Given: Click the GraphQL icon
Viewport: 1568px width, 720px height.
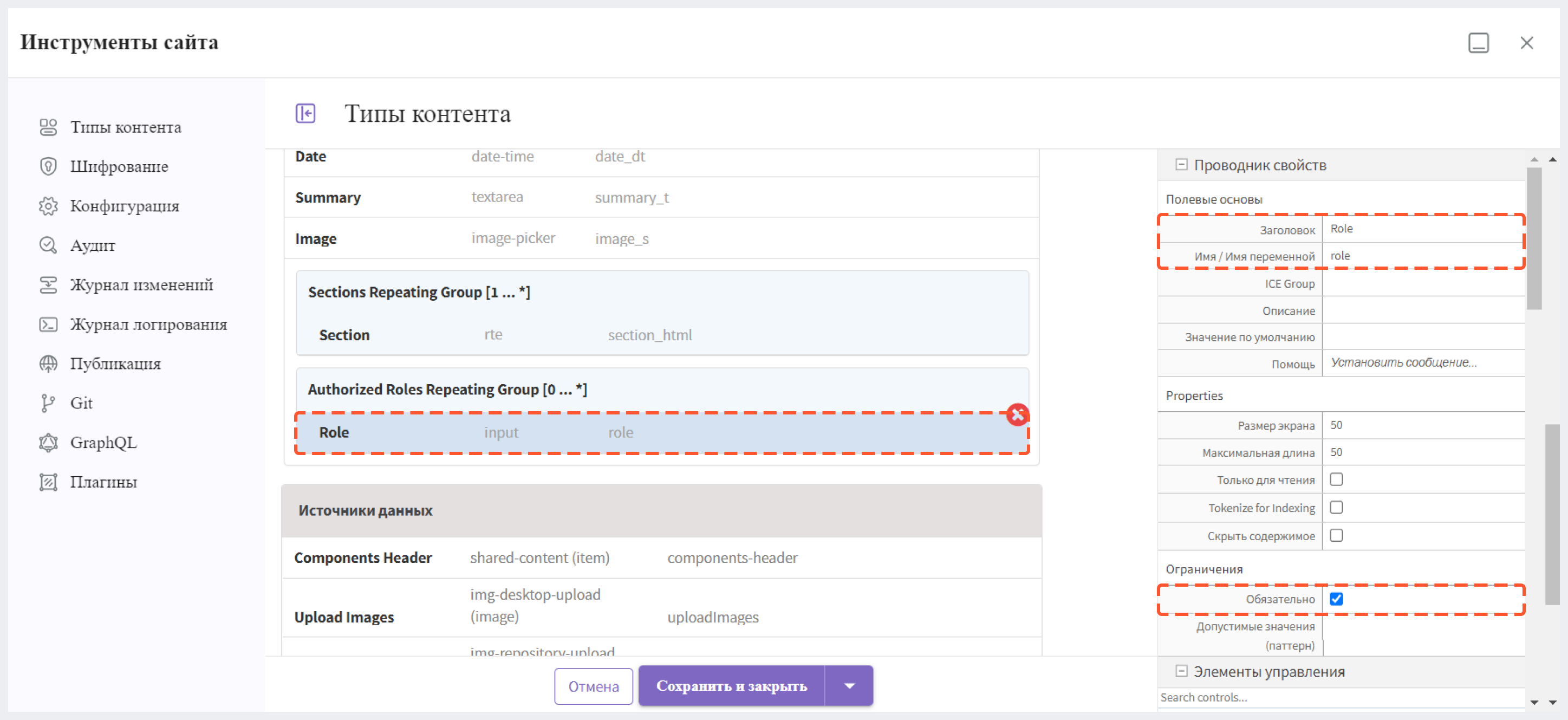Looking at the screenshot, I should 48,443.
